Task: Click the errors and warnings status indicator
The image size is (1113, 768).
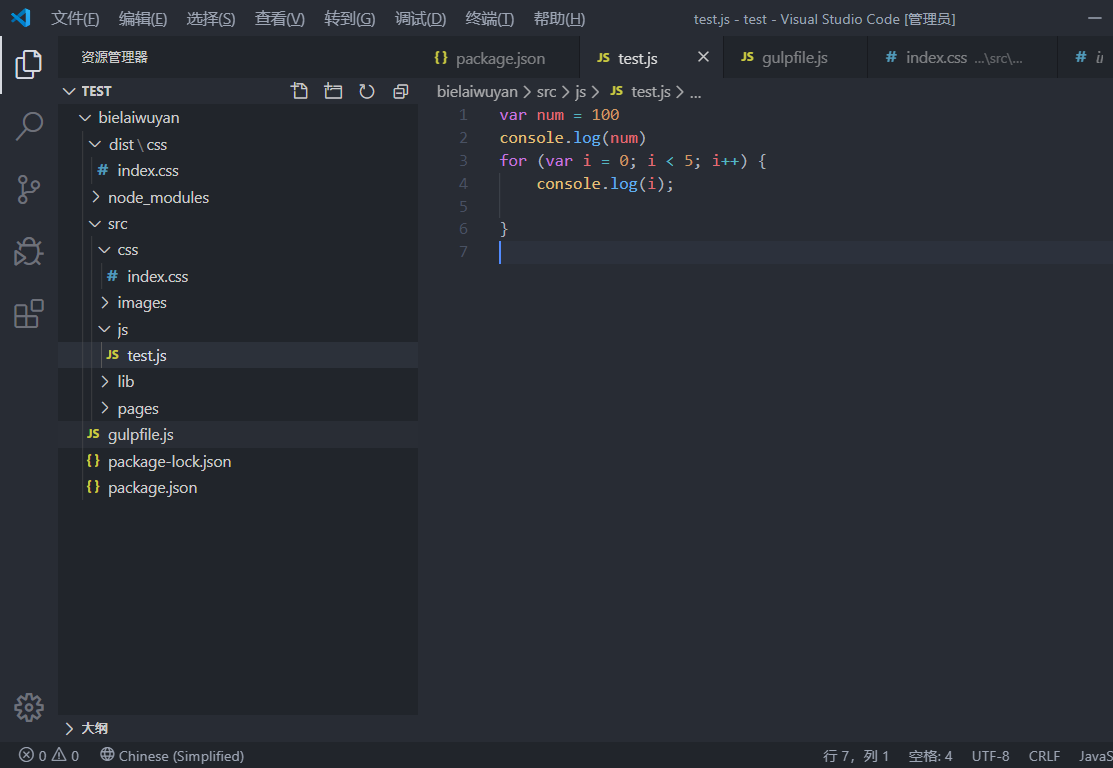Action: point(48,755)
